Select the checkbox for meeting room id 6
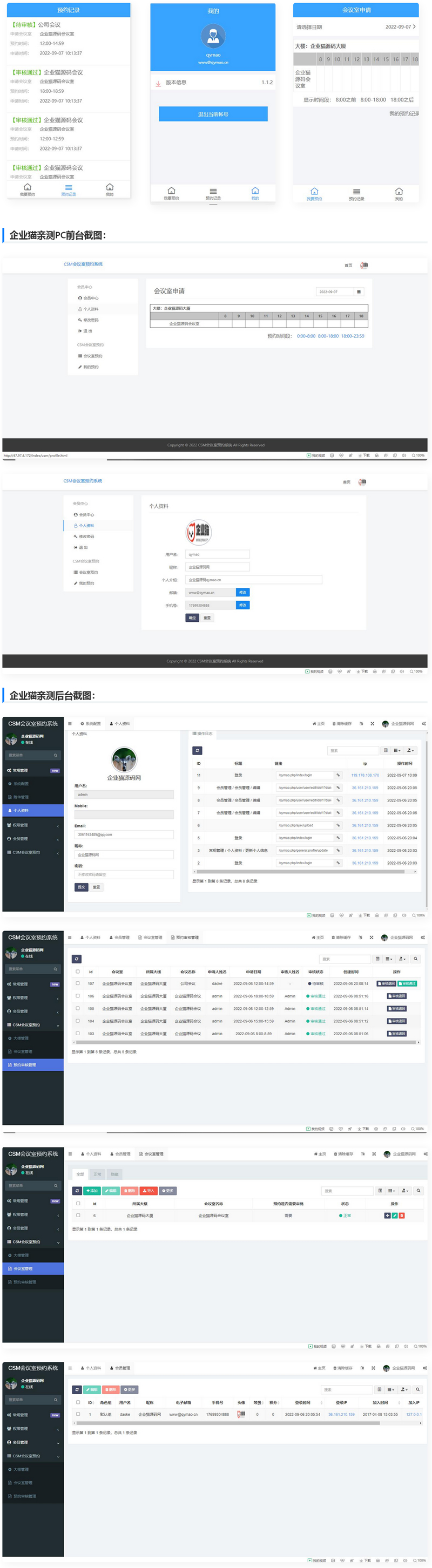The height and width of the screenshot is (1568, 432). point(78,1216)
